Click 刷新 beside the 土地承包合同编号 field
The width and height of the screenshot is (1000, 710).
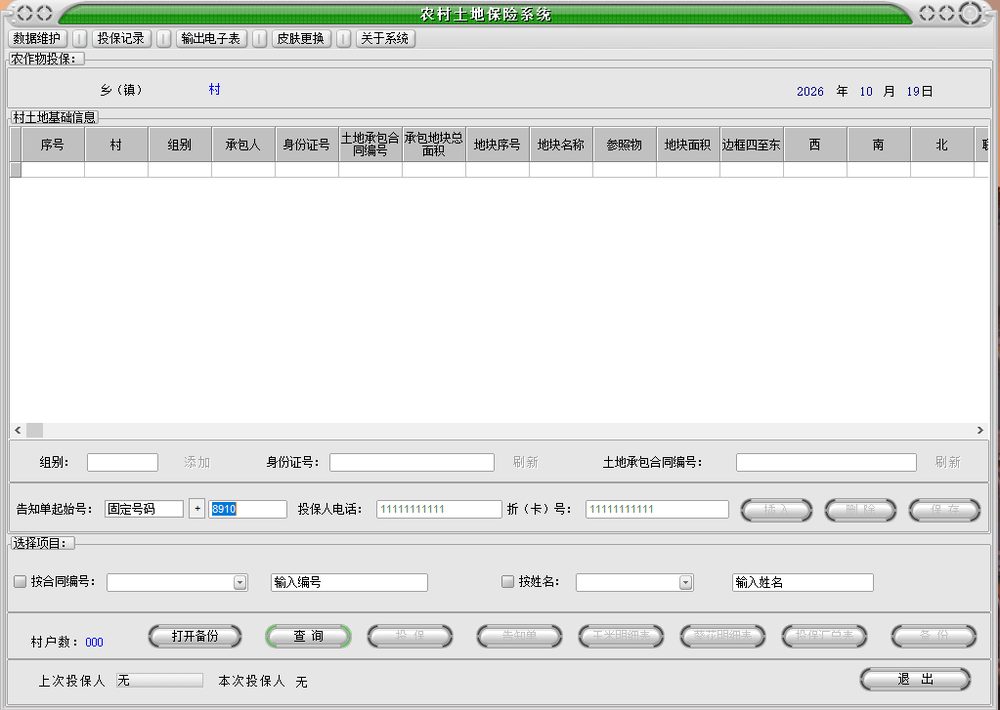[x=948, y=462]
